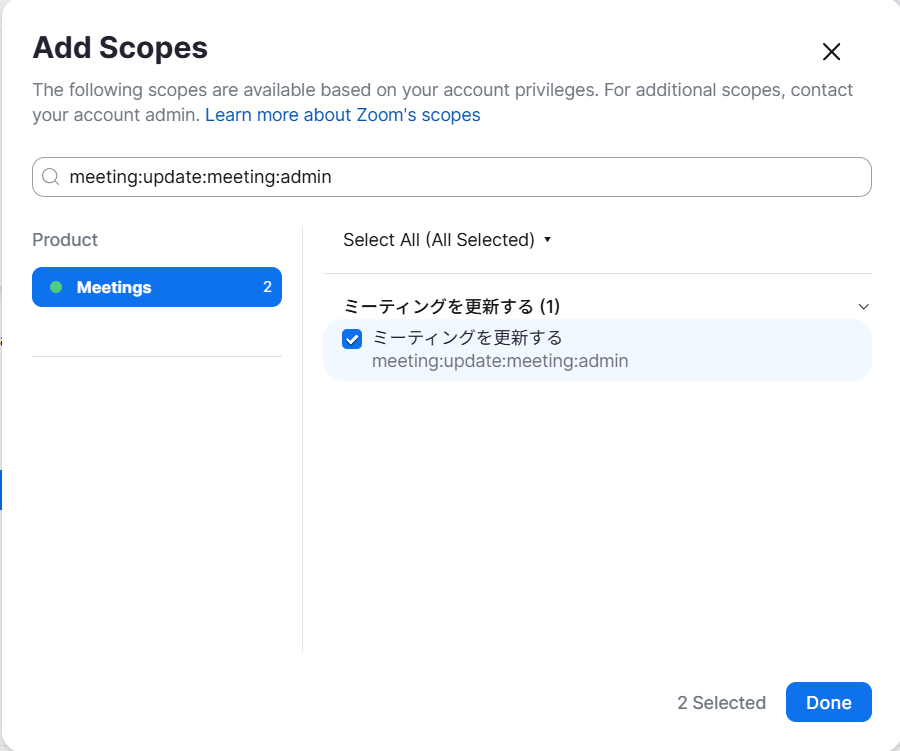Uncheck the ミーティングを更新する checkbox
This screenshot has width=900, height=751.
tap(352, 339)
